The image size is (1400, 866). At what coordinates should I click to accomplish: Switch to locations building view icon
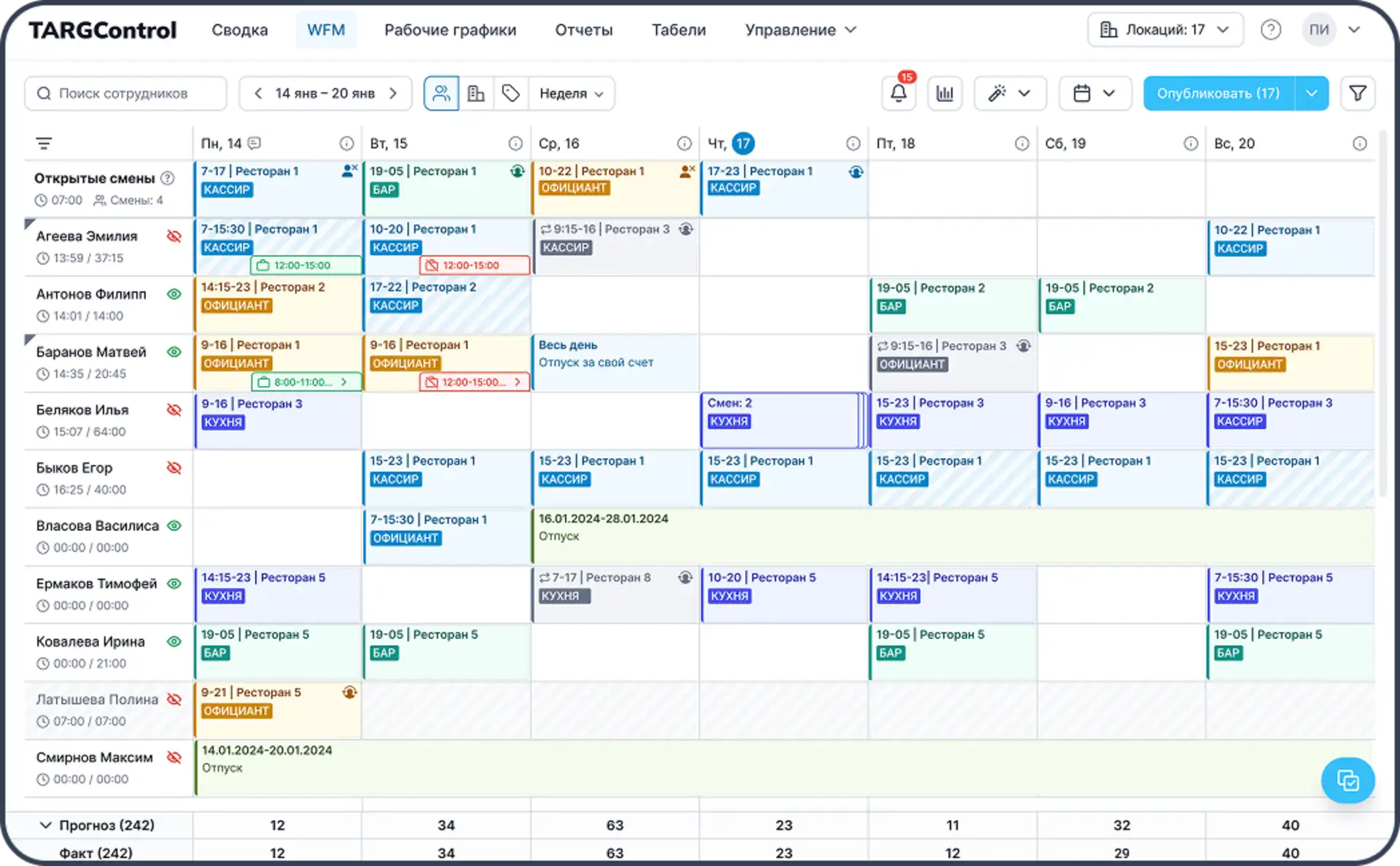point(476,93)
